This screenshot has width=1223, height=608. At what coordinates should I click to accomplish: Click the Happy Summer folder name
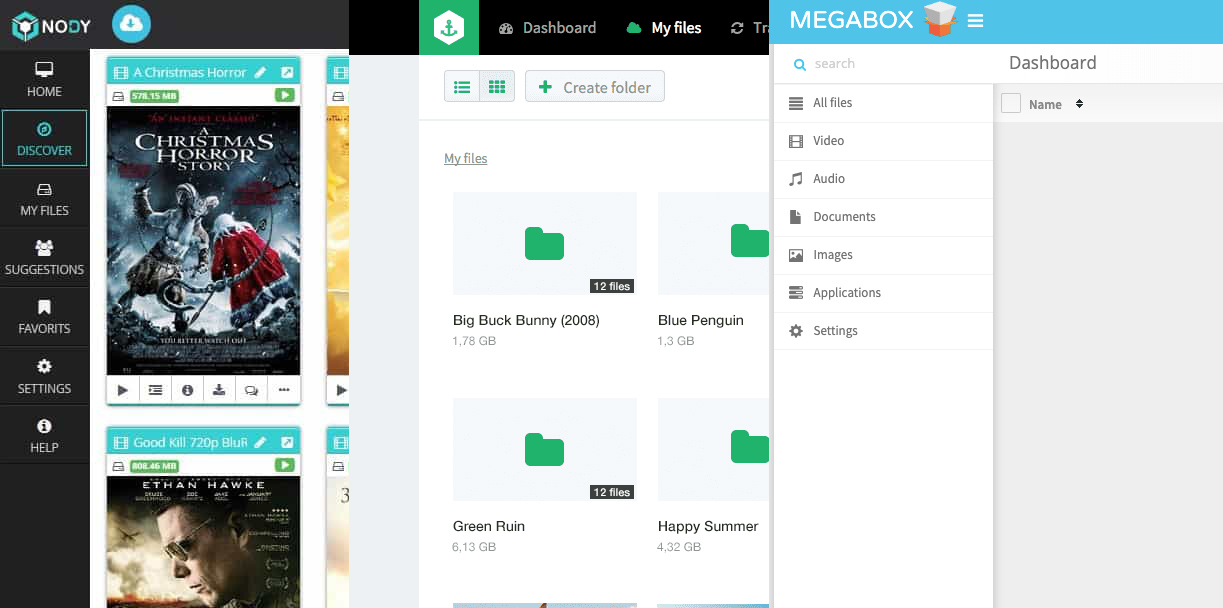pyautogui.click(x=708, y=526)
